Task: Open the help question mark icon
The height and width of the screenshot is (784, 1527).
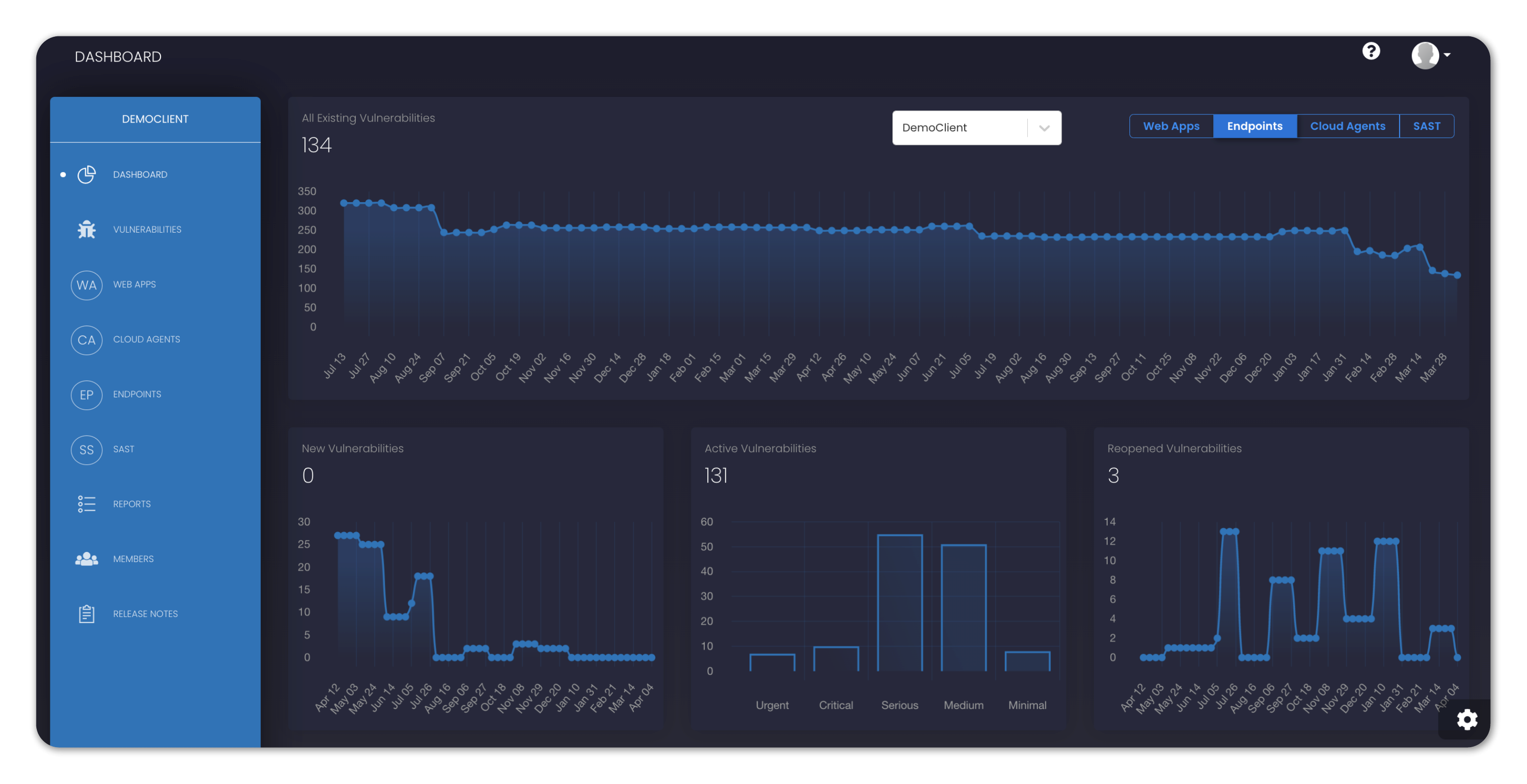Action: tap(1370, 51)
